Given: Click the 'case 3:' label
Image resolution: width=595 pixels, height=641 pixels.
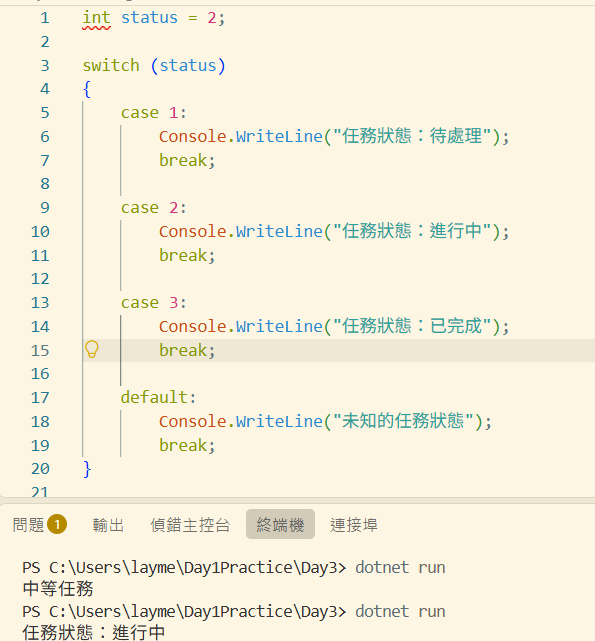Looking at the screenshot, I should (154, 303).
